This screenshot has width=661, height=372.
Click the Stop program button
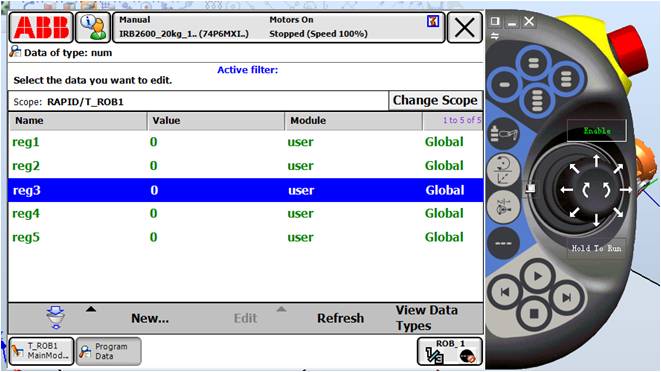(x=534, y=314)
